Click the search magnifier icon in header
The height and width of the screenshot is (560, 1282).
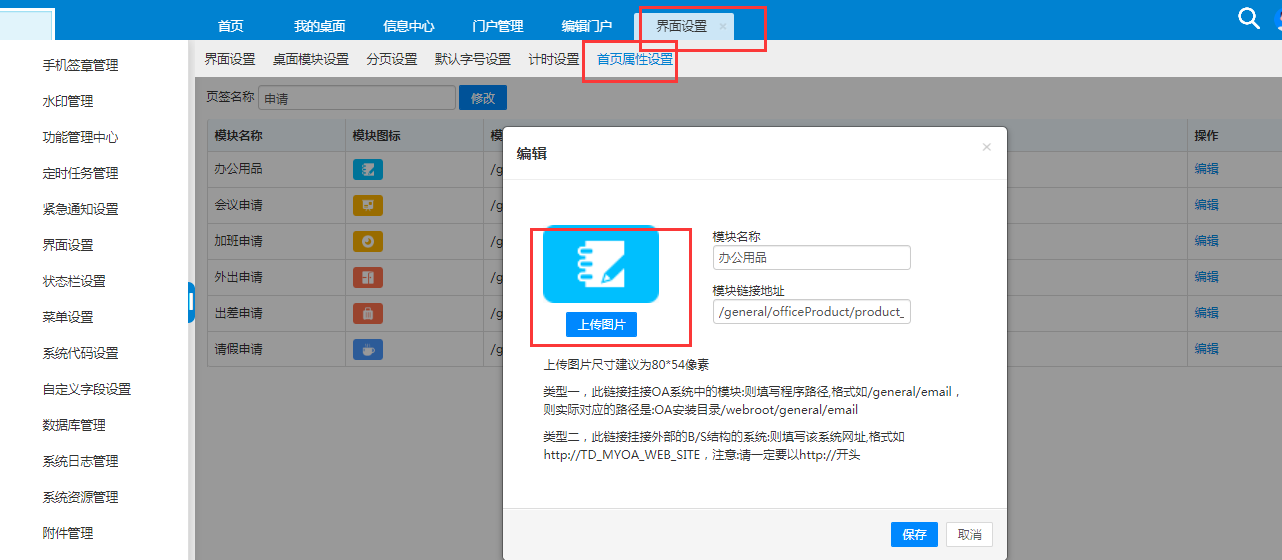click(1248, 18)
